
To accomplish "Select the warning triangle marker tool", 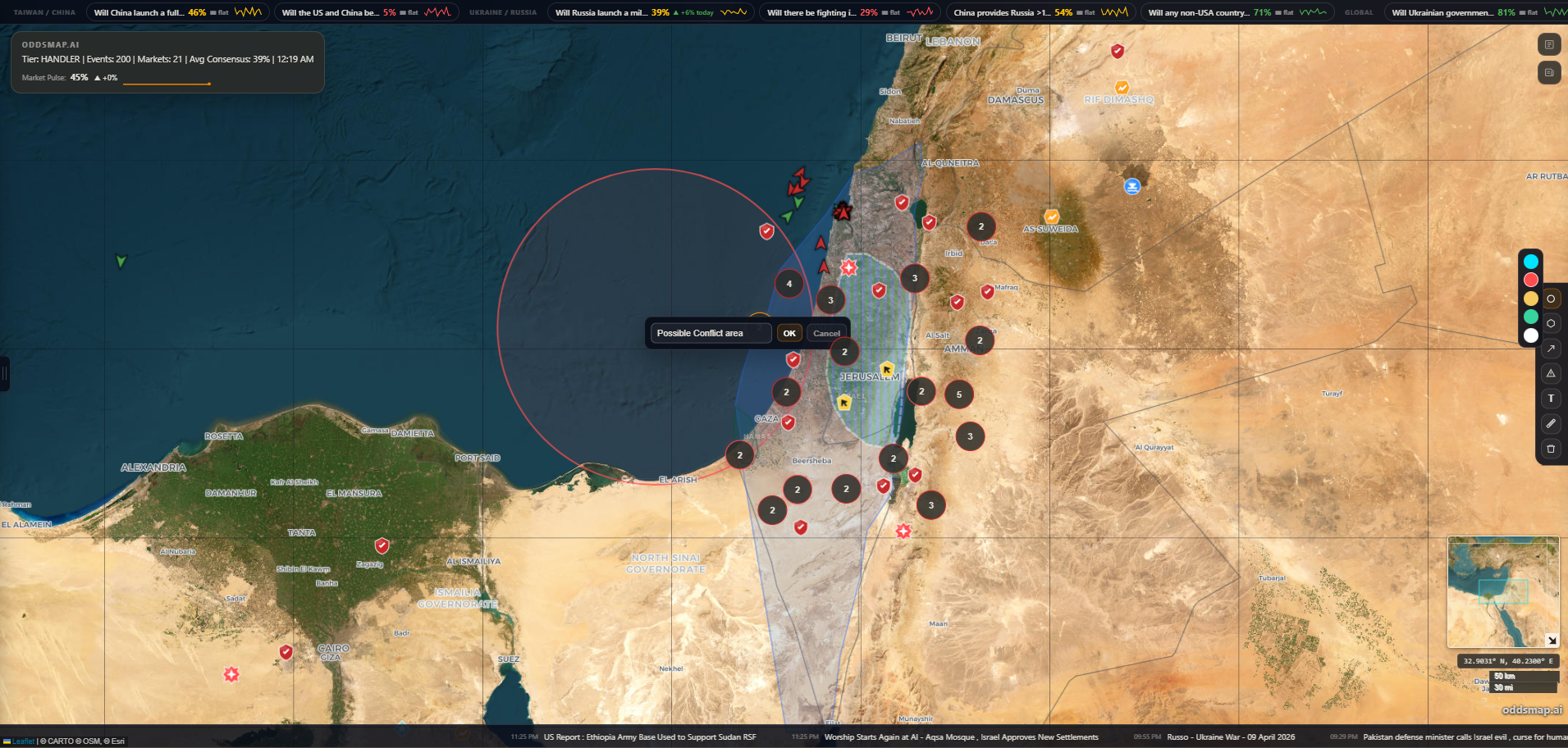I will (1551, 373).
